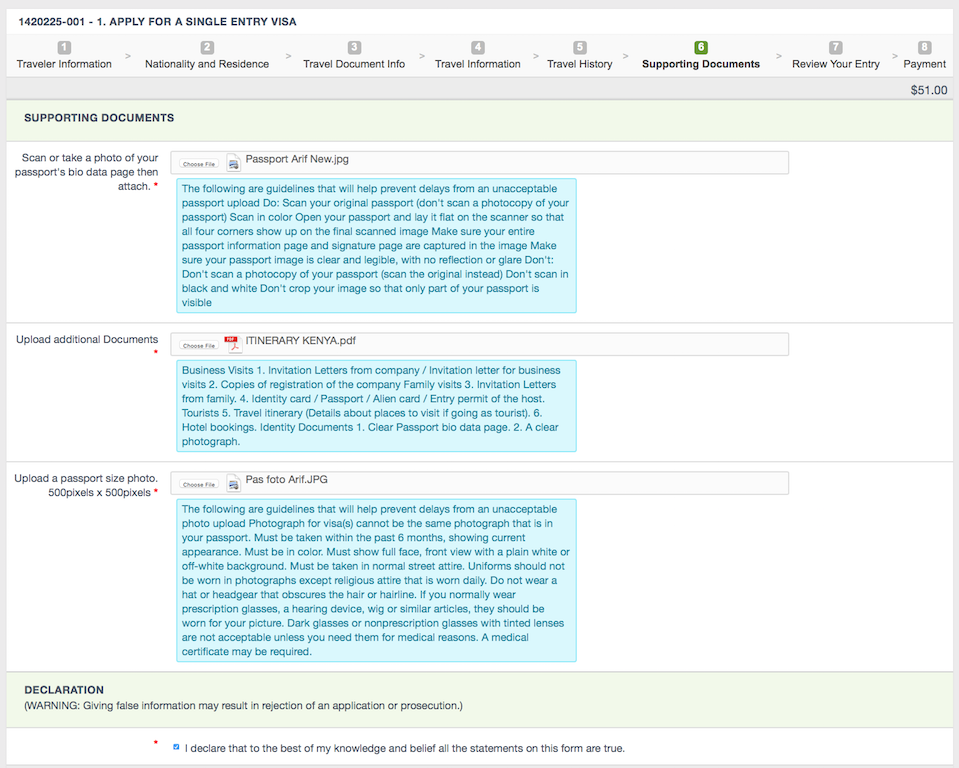The height and width of the screenshot is (768, 959).
Task: Go to the Travel Information step
Action: (x=477, y=64)
